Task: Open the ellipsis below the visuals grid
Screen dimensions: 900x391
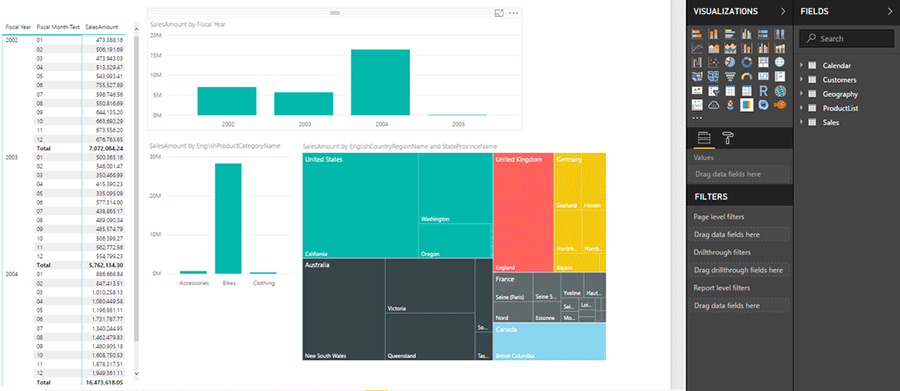Action: 697,118
